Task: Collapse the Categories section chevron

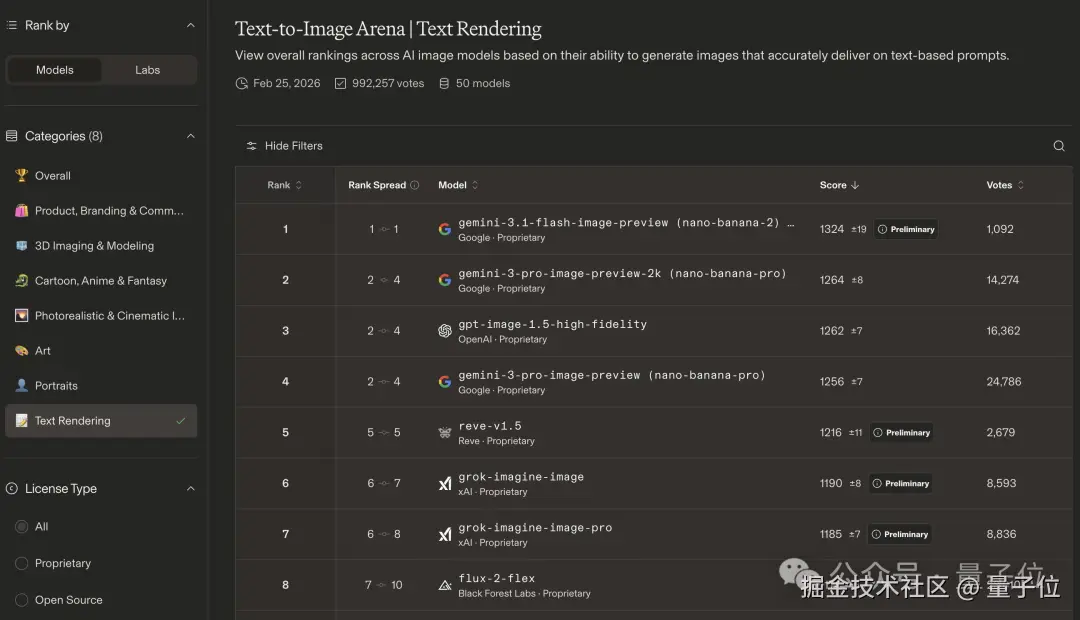Action: pyautogui.click(x=191, y=136)
